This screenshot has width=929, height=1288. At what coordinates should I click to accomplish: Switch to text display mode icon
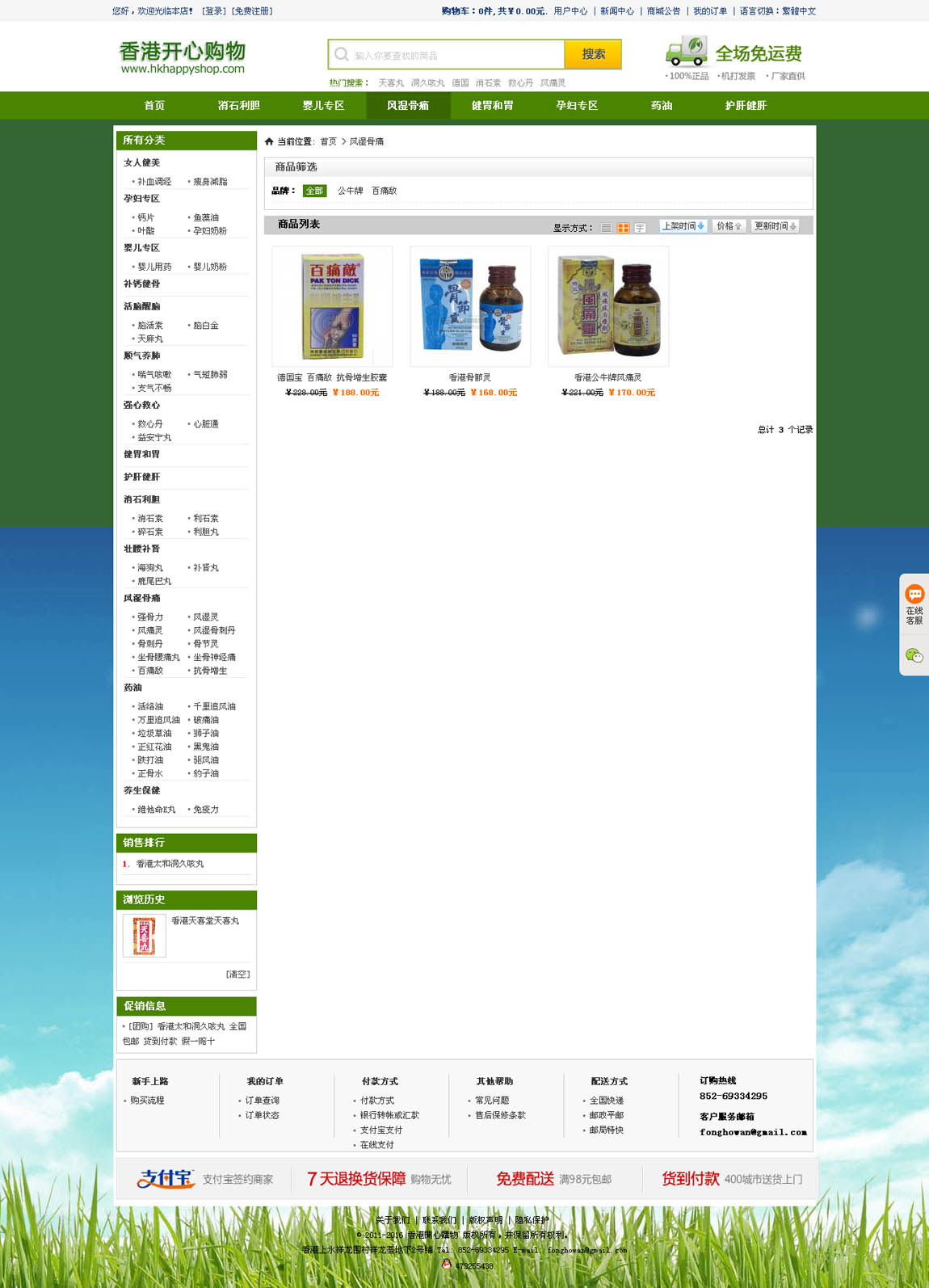point(640,228)
